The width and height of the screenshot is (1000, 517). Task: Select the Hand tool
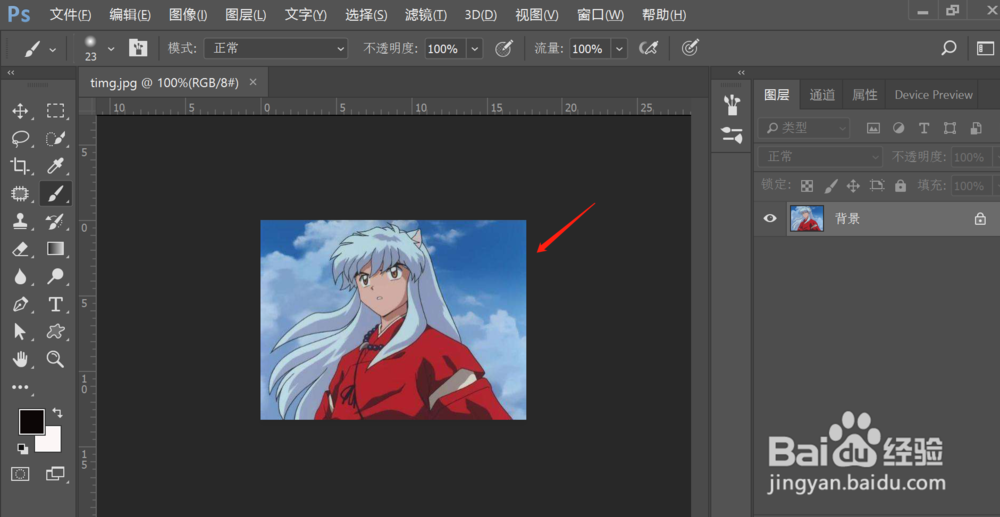click(20, 359)
